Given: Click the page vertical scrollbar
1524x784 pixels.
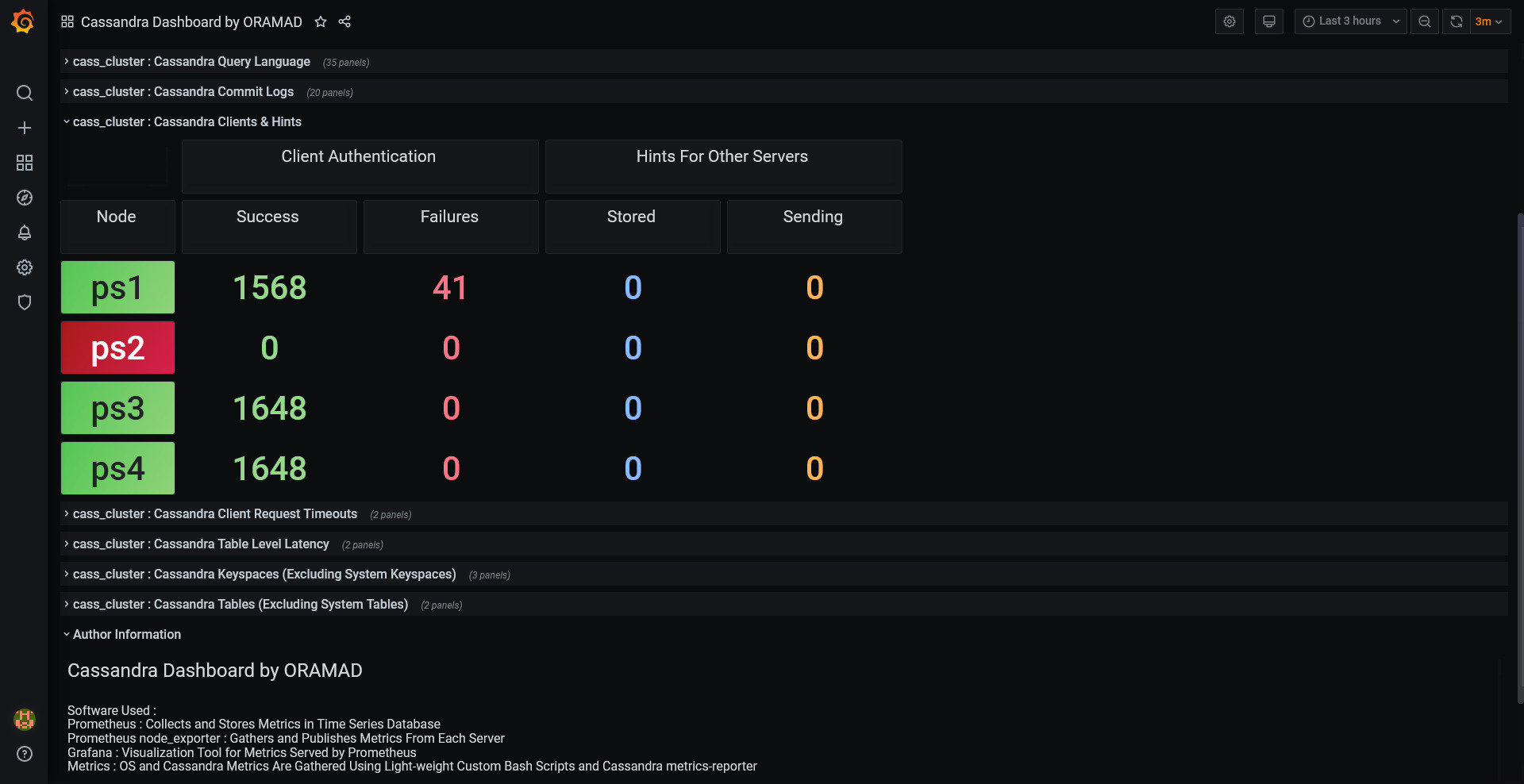Looking at the screenshot, I should click(1520, 458).
